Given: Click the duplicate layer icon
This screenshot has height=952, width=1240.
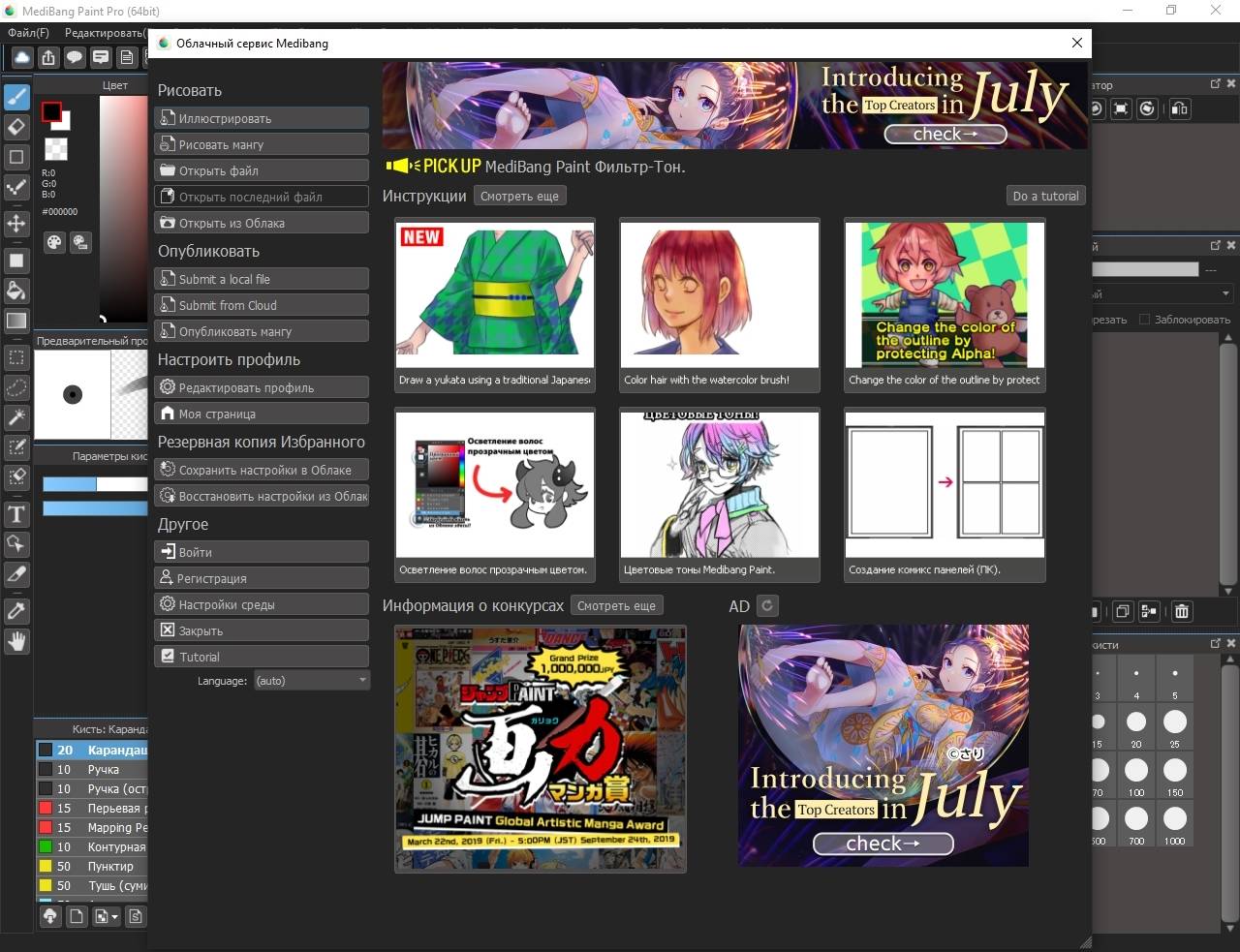Looking at the screenshot, I should point(1122,611).
